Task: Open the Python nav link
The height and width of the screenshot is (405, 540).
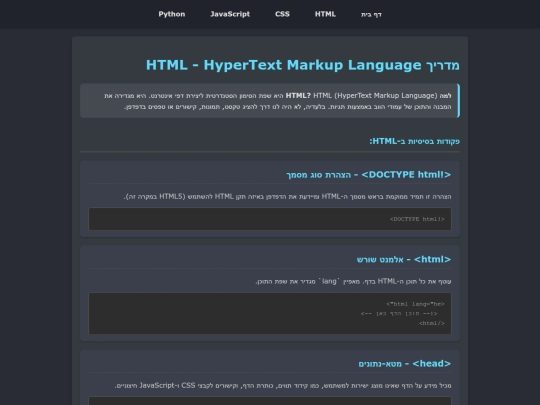Action: [x=172, y=14]
